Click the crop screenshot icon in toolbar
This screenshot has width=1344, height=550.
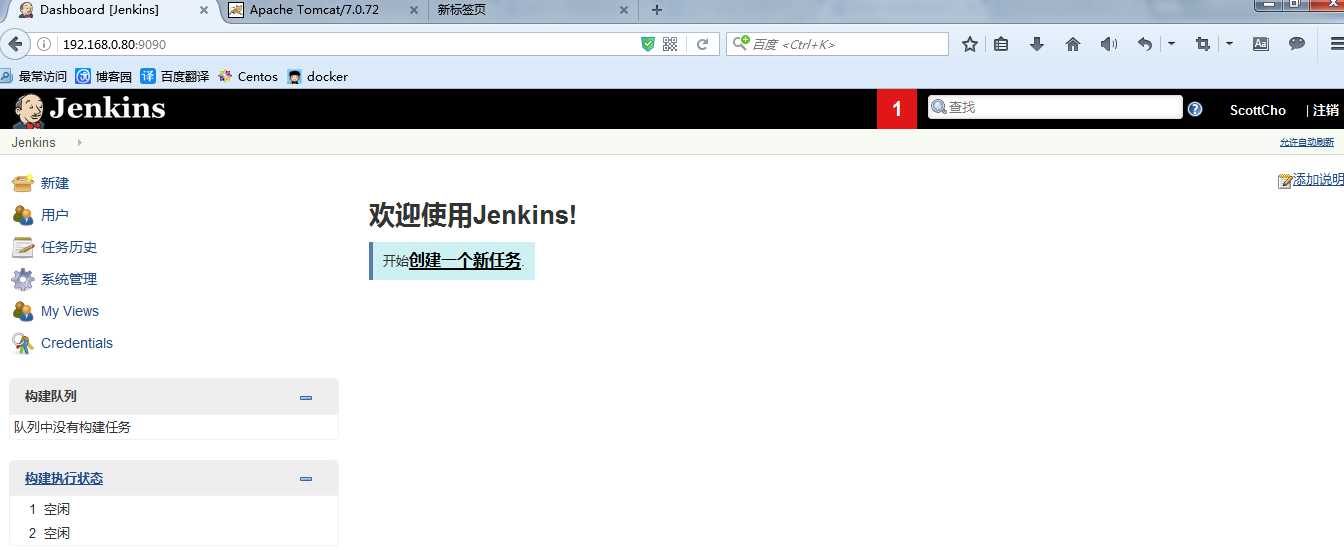tap(1203, 44)
